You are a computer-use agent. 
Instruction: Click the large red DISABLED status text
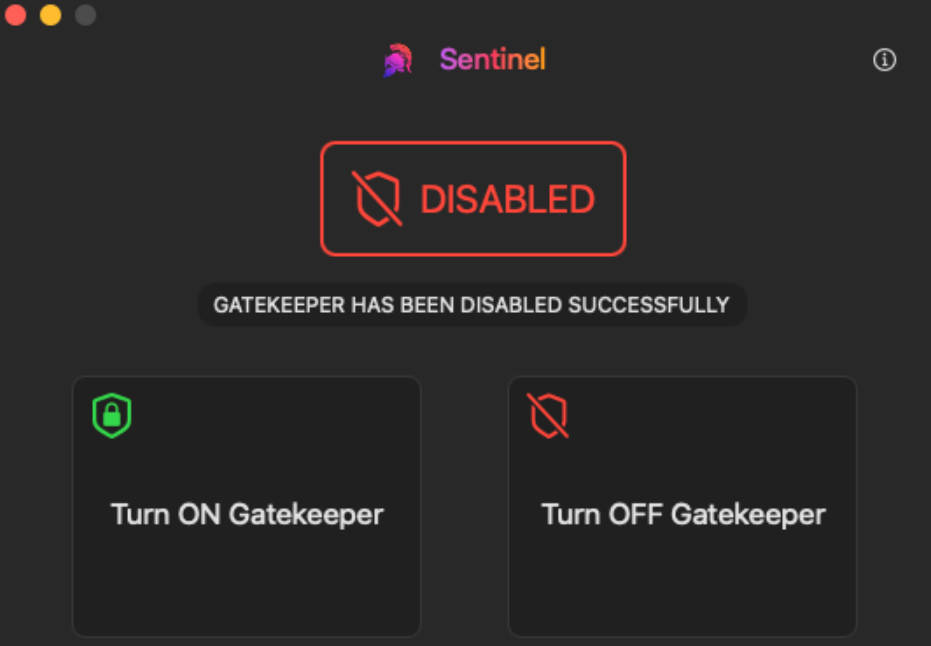coord(507,200)
